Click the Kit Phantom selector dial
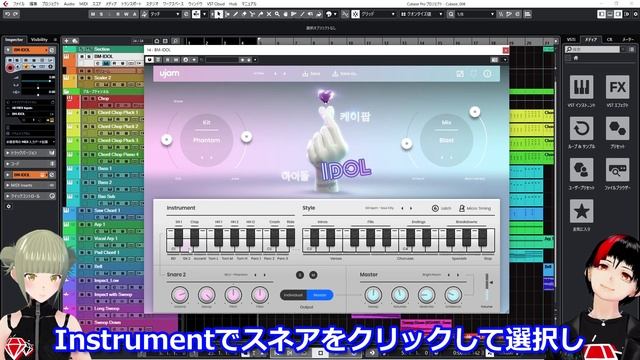 click(x=207, y=140)
